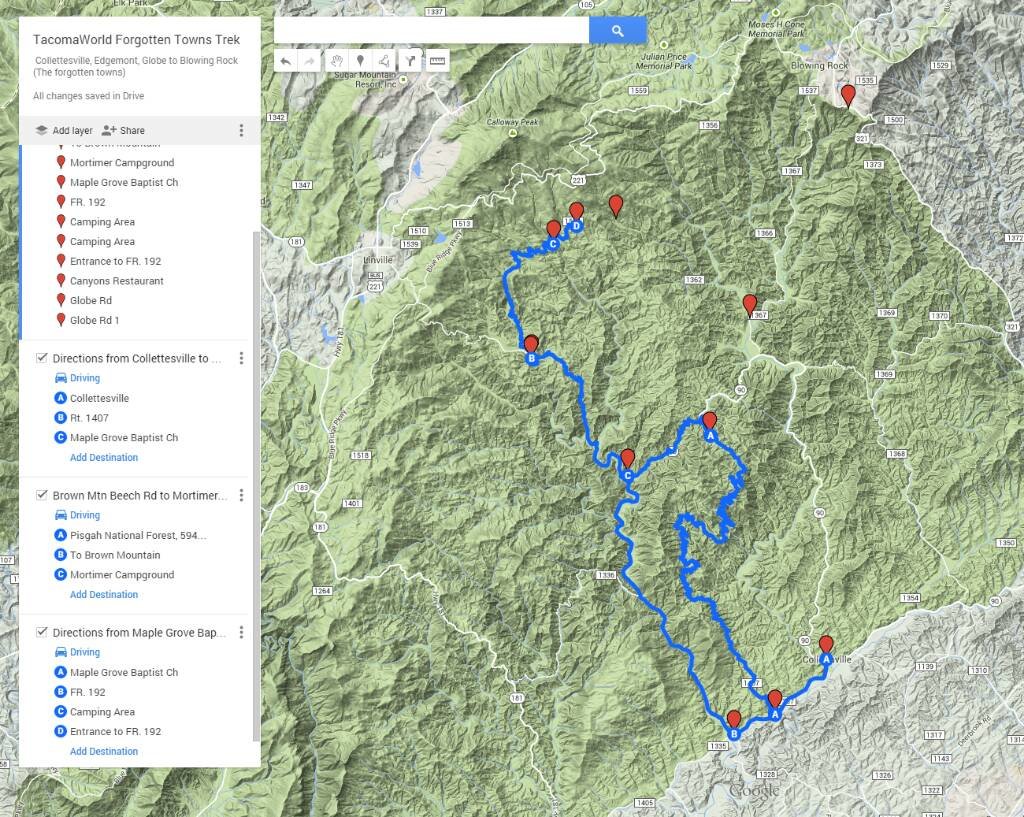Click Add Destination under Entrance to FR. 192 stop D

click(x=104, y=751)
